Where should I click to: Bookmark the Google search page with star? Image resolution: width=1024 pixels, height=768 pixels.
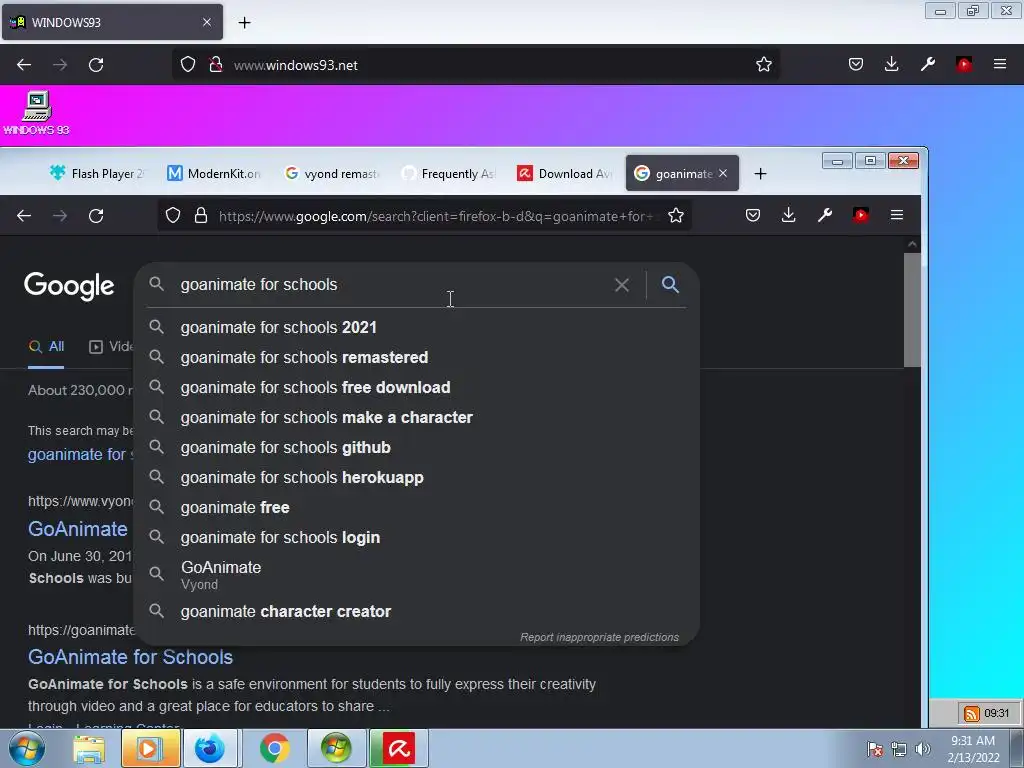click(676, 216)
